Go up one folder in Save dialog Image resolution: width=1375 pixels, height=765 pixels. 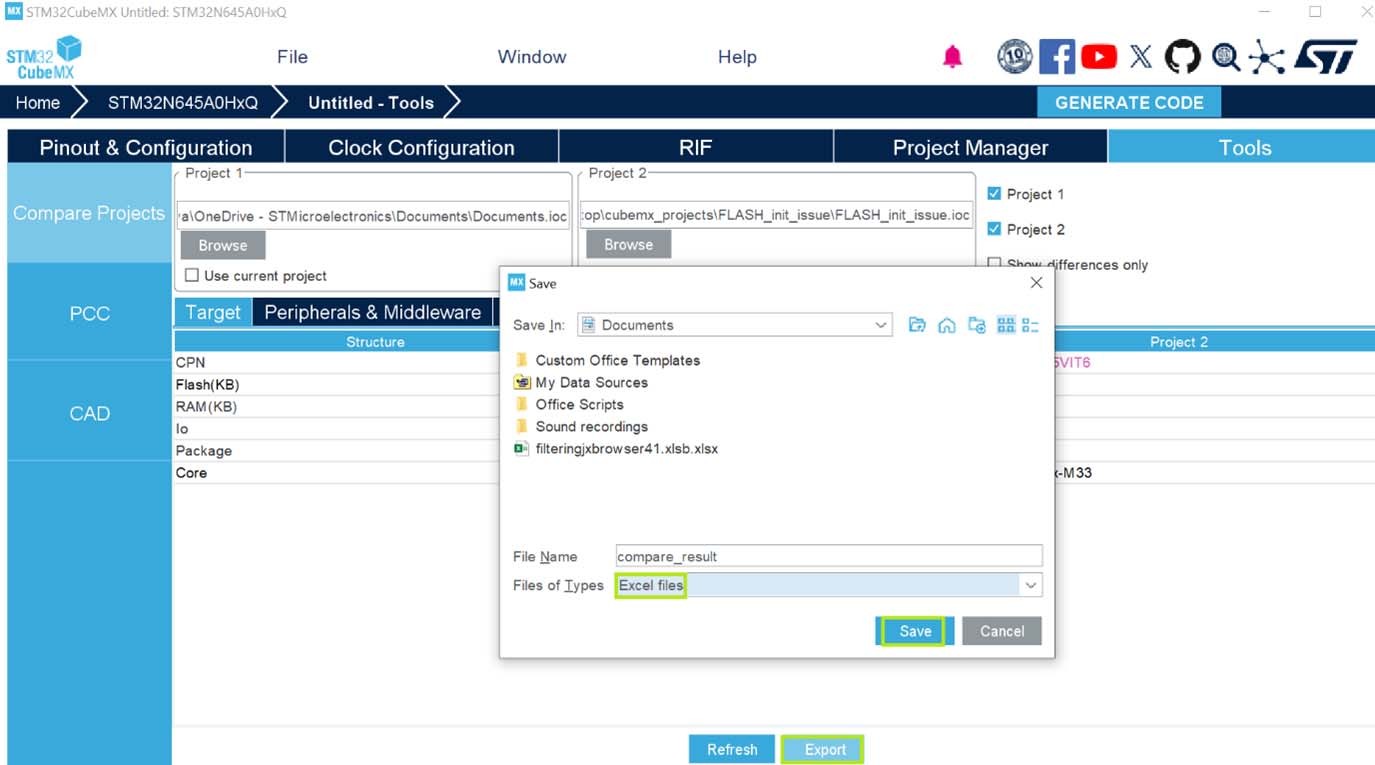917,325
